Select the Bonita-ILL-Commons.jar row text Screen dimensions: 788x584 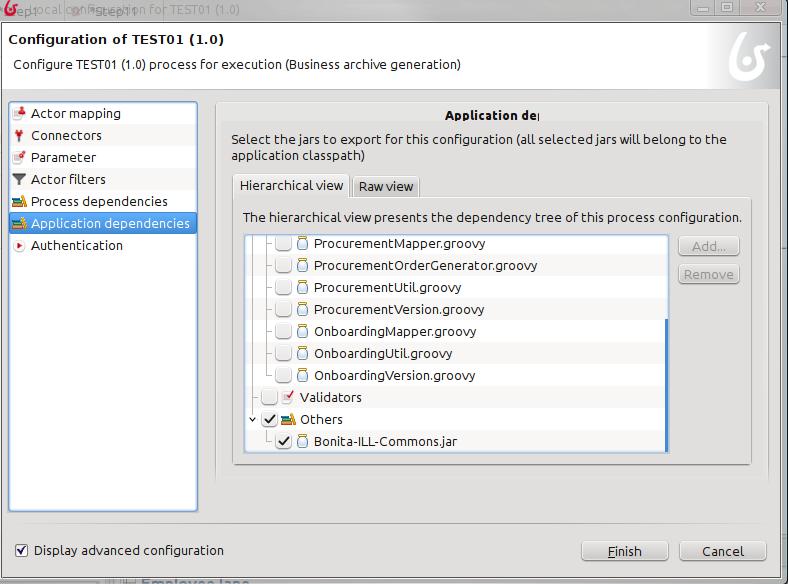tap(385, 441)
